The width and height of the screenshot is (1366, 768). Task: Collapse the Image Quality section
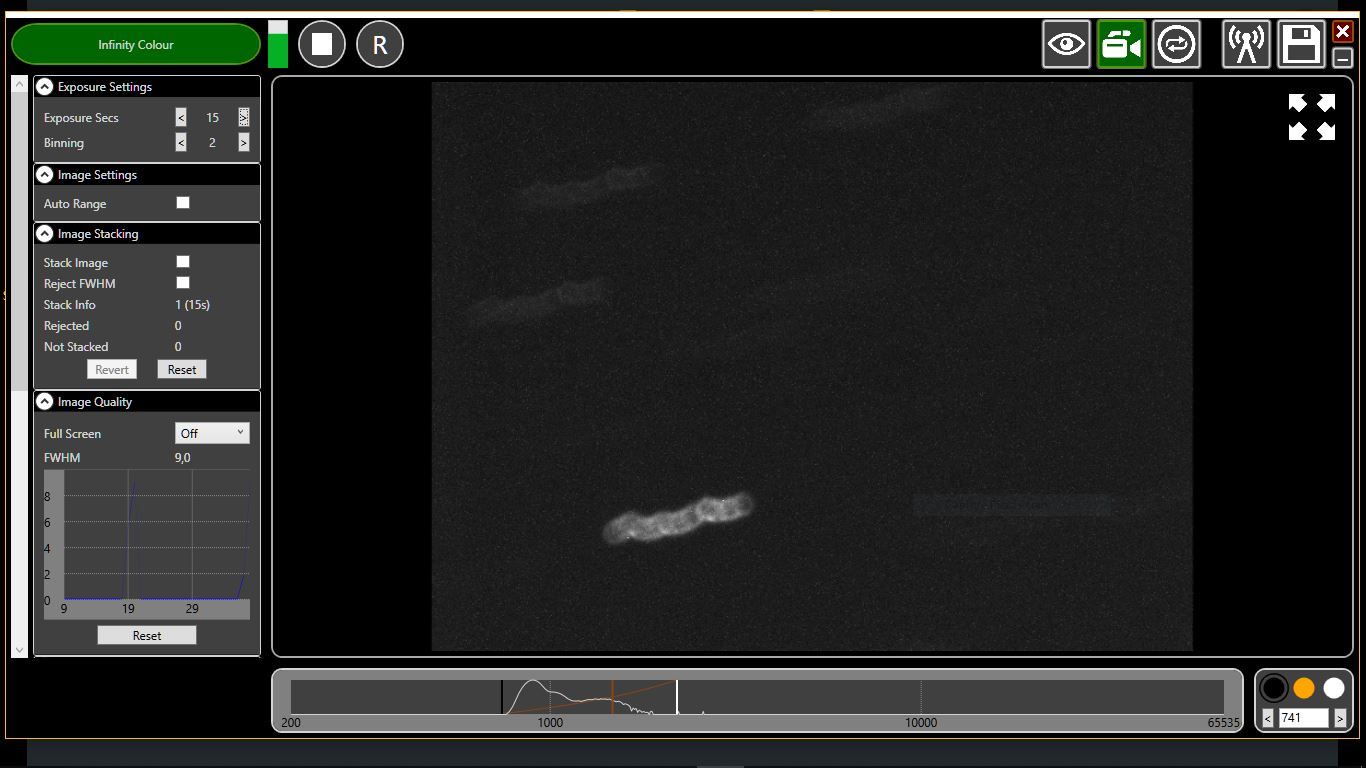click(x=45, y=402)
